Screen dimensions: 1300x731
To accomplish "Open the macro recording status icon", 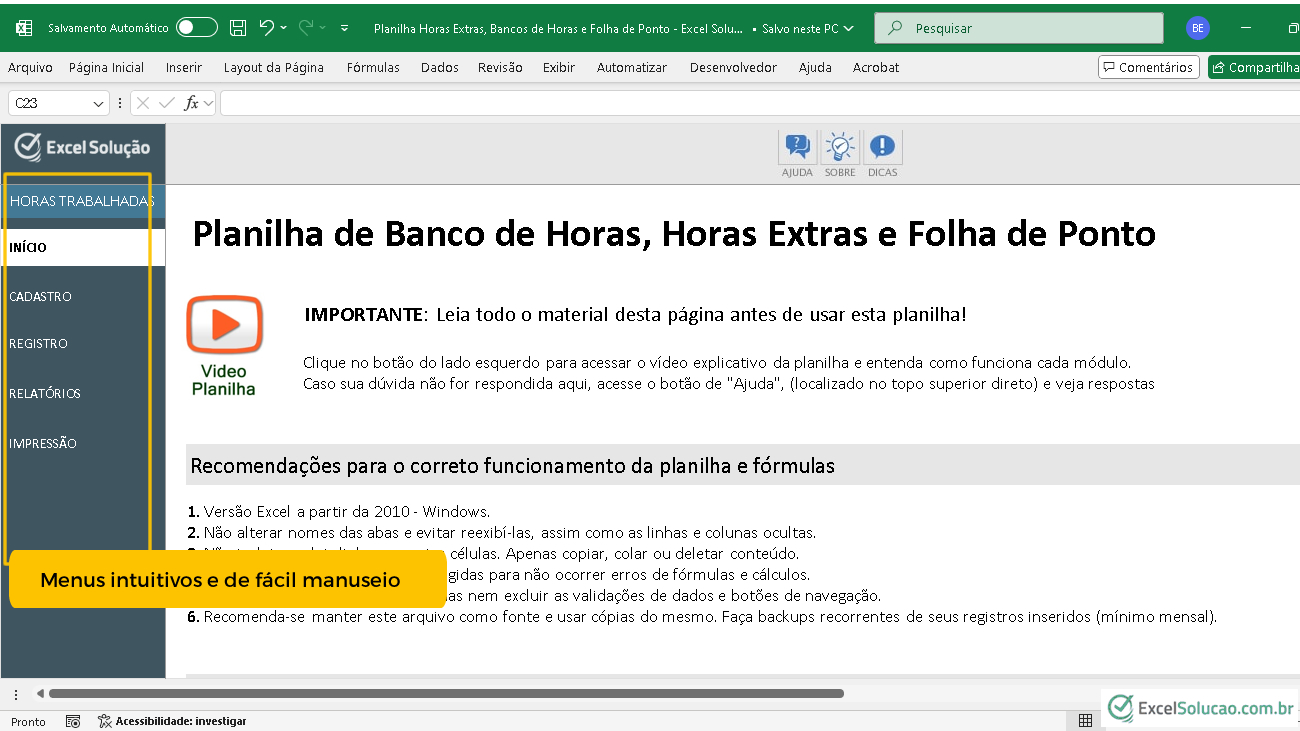I will [73, 721].
